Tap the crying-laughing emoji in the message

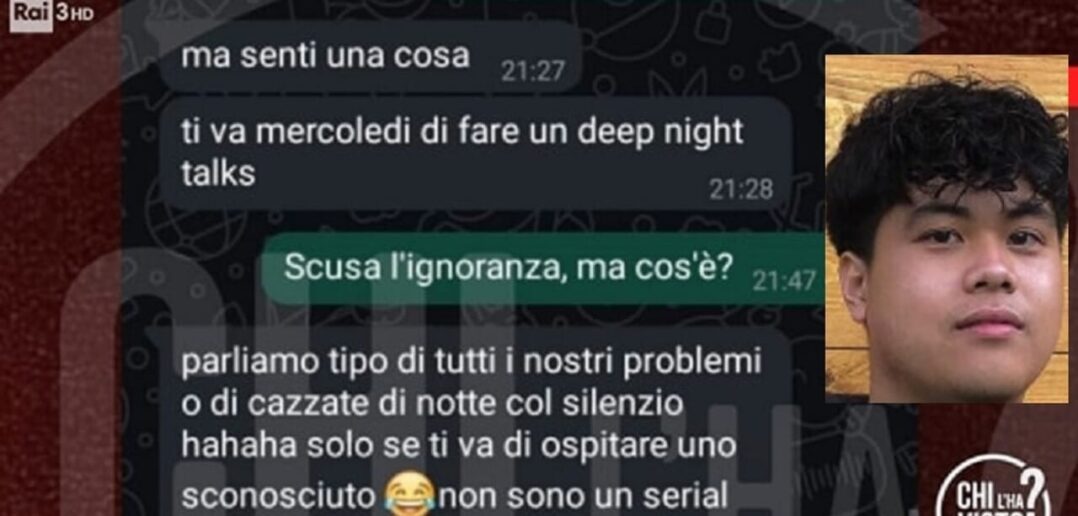(x=411, y=492)
